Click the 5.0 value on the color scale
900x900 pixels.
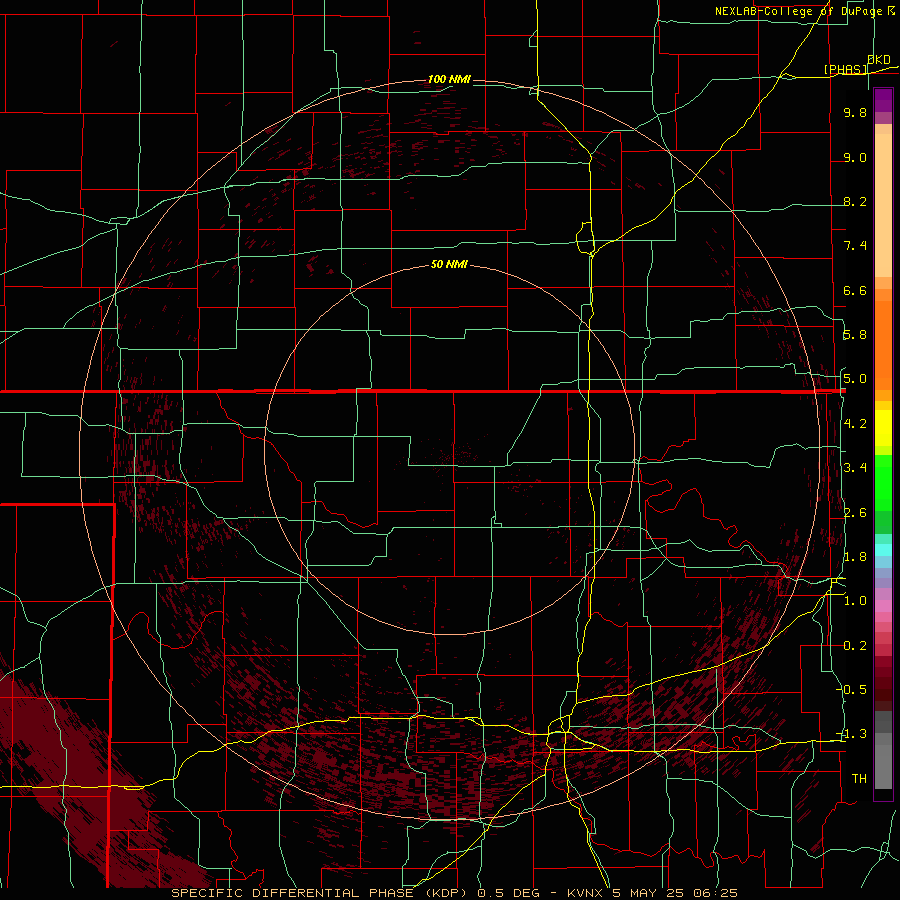point(855,379)
